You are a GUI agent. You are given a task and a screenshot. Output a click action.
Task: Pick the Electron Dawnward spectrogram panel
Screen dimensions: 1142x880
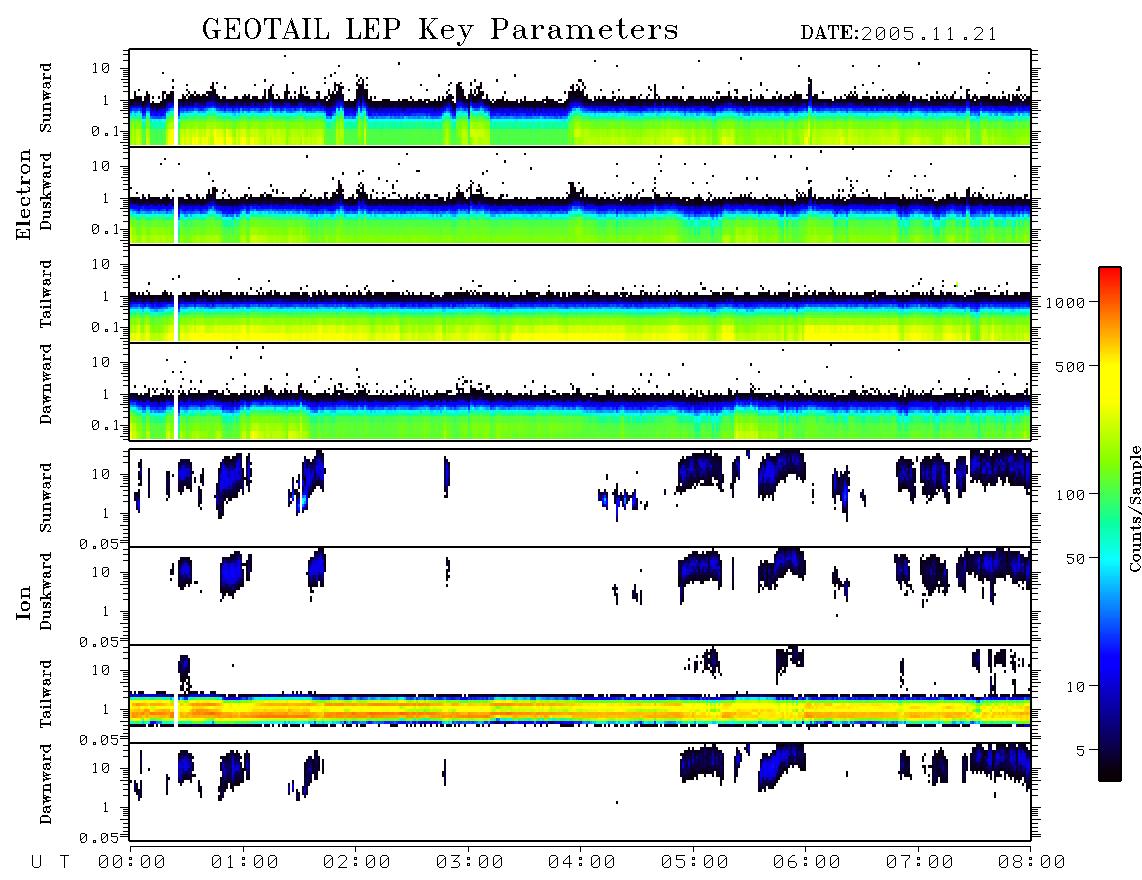point(580,392)
